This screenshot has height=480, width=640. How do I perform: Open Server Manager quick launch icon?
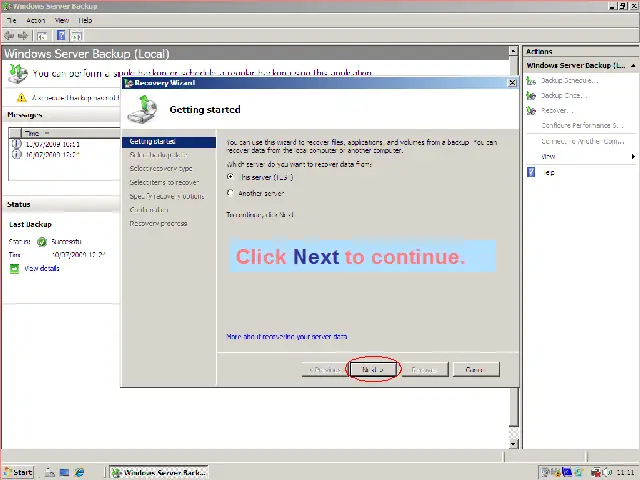(50, 472)
